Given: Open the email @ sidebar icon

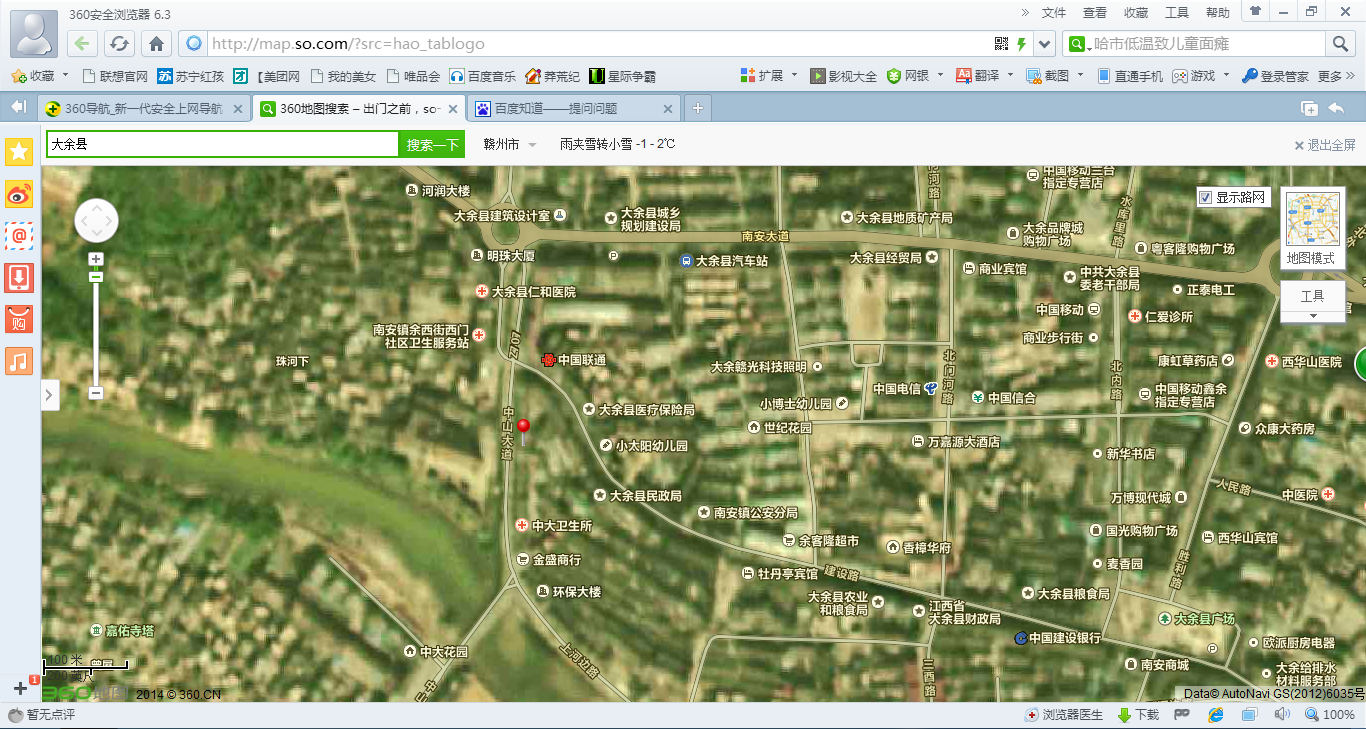Looking at the screenshot, I should 19,236.
